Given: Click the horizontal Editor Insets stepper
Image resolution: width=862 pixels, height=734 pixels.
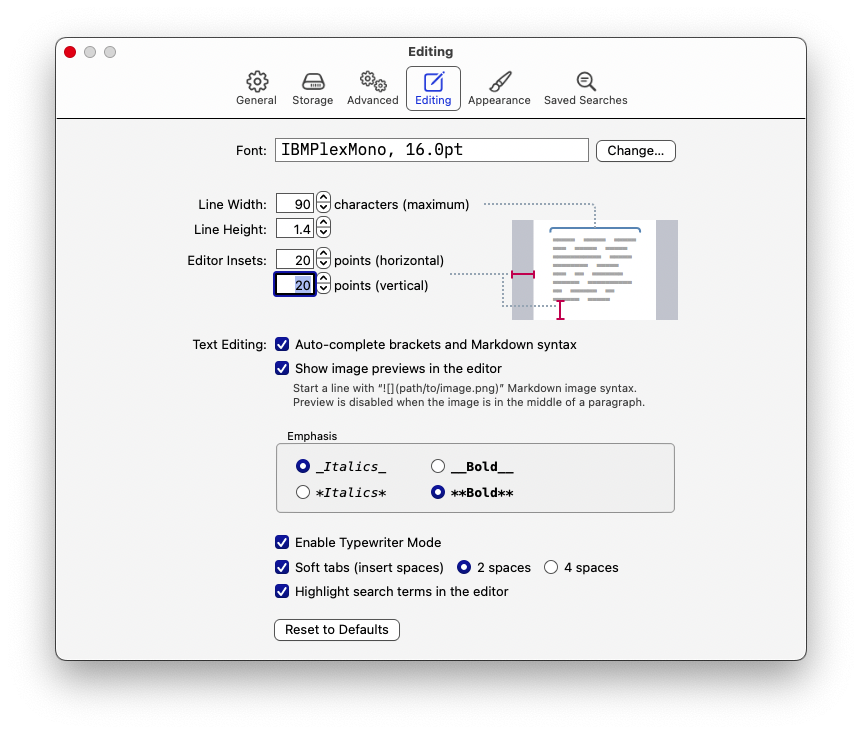Looking at the screenshot, I should pyautogui.click(x=323, y=260).
